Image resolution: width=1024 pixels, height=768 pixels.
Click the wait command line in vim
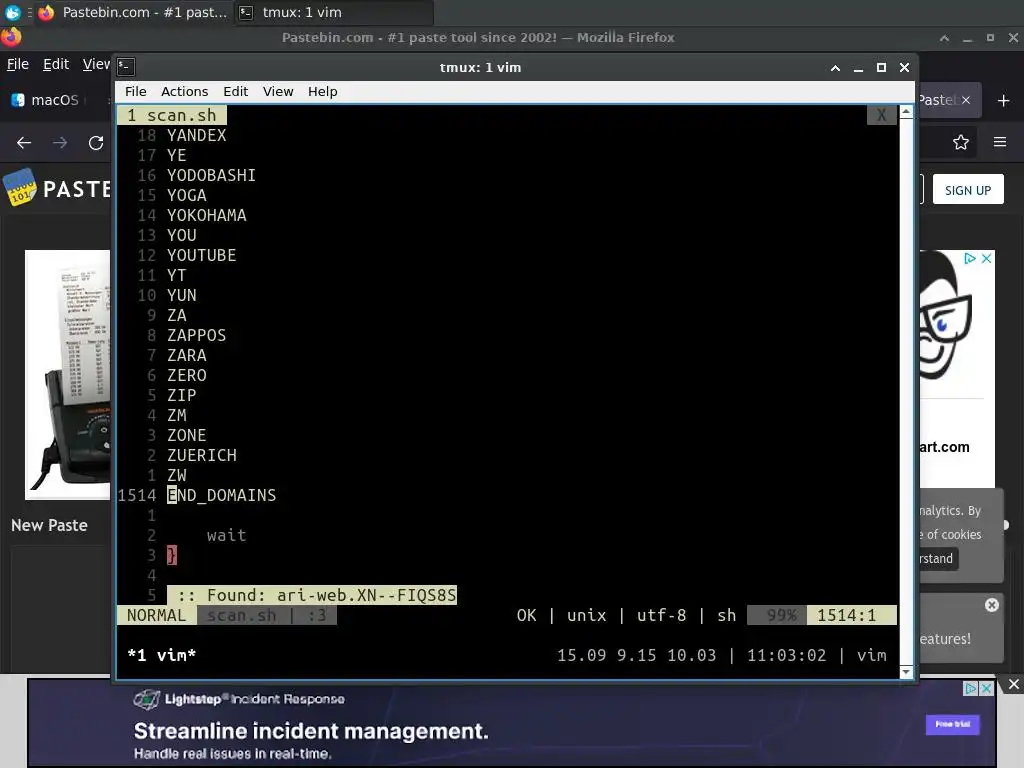226,536
